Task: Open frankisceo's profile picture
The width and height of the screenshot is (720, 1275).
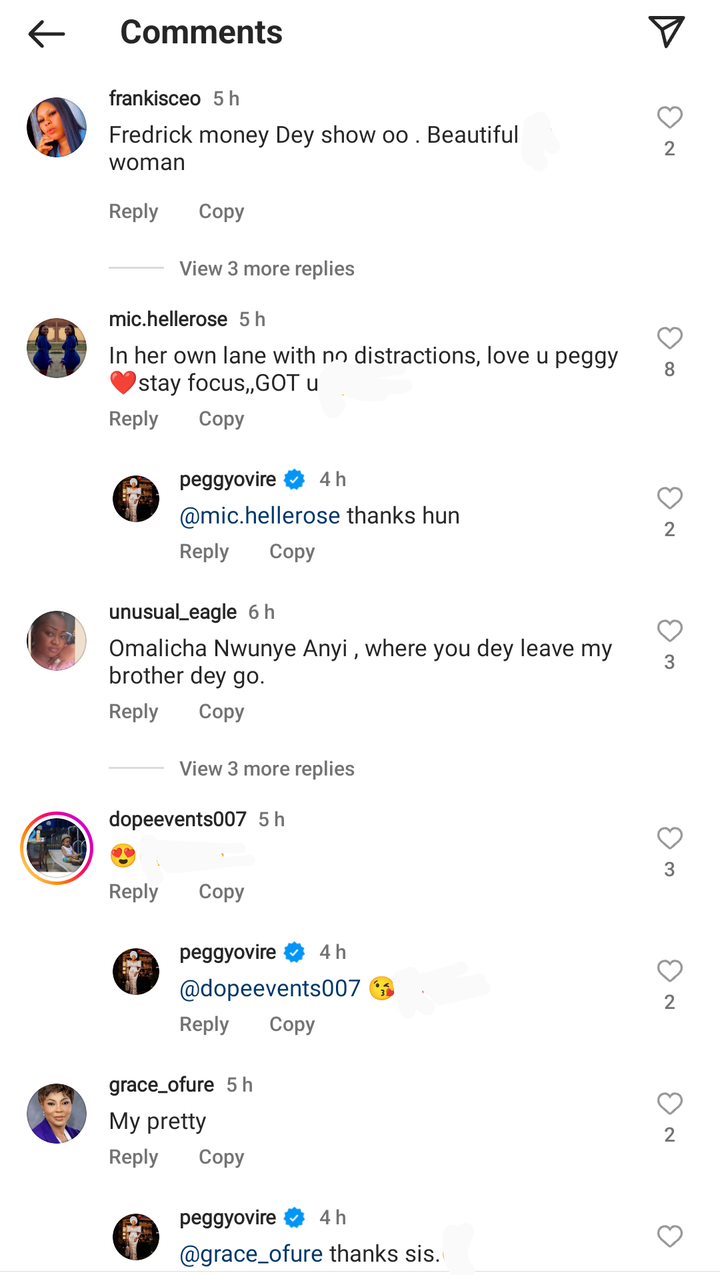Action: tap(57, 127)
